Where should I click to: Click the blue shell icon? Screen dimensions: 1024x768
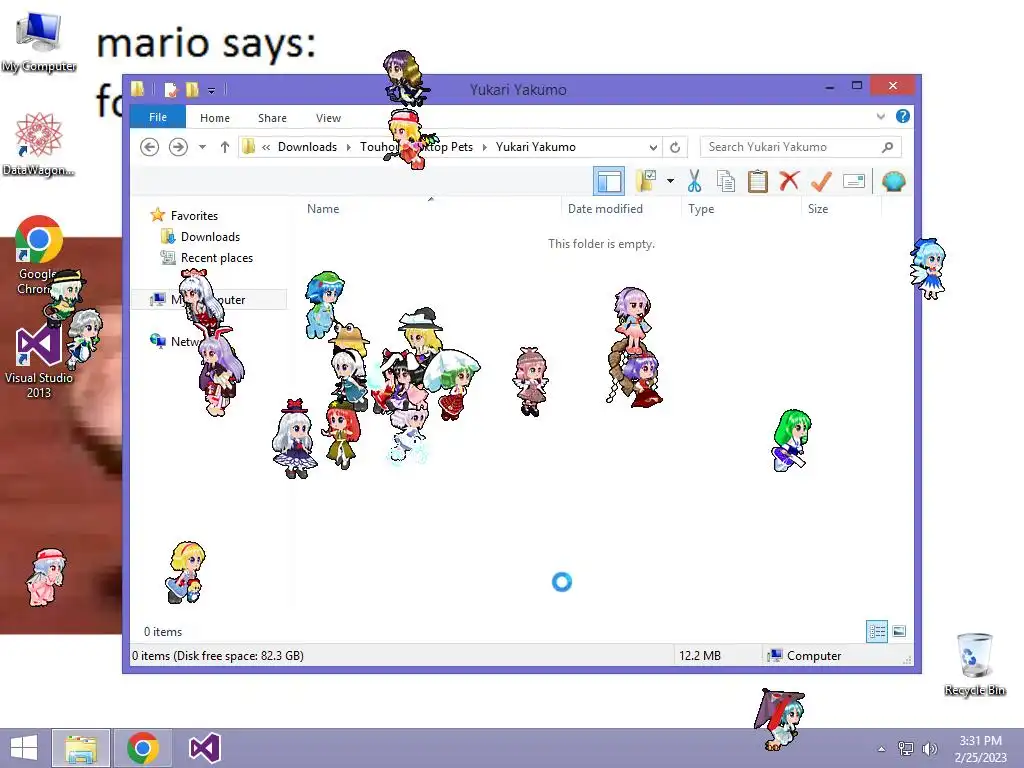[893, 181]
